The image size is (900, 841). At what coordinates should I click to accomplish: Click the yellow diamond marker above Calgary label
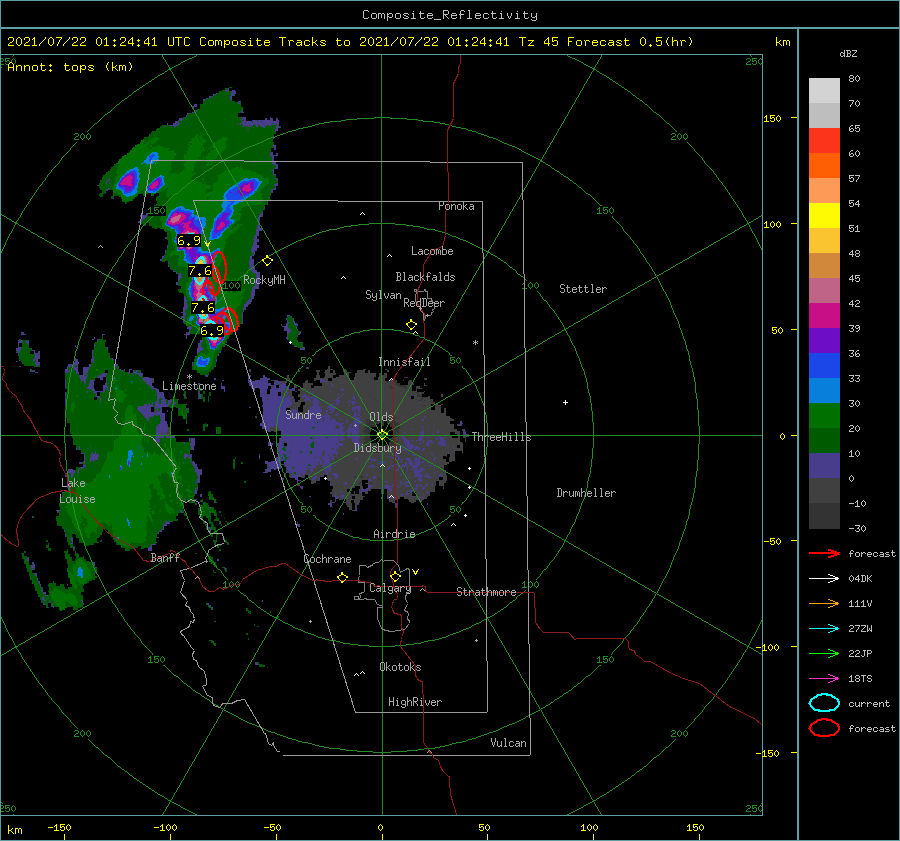click(x=395, y=576)
